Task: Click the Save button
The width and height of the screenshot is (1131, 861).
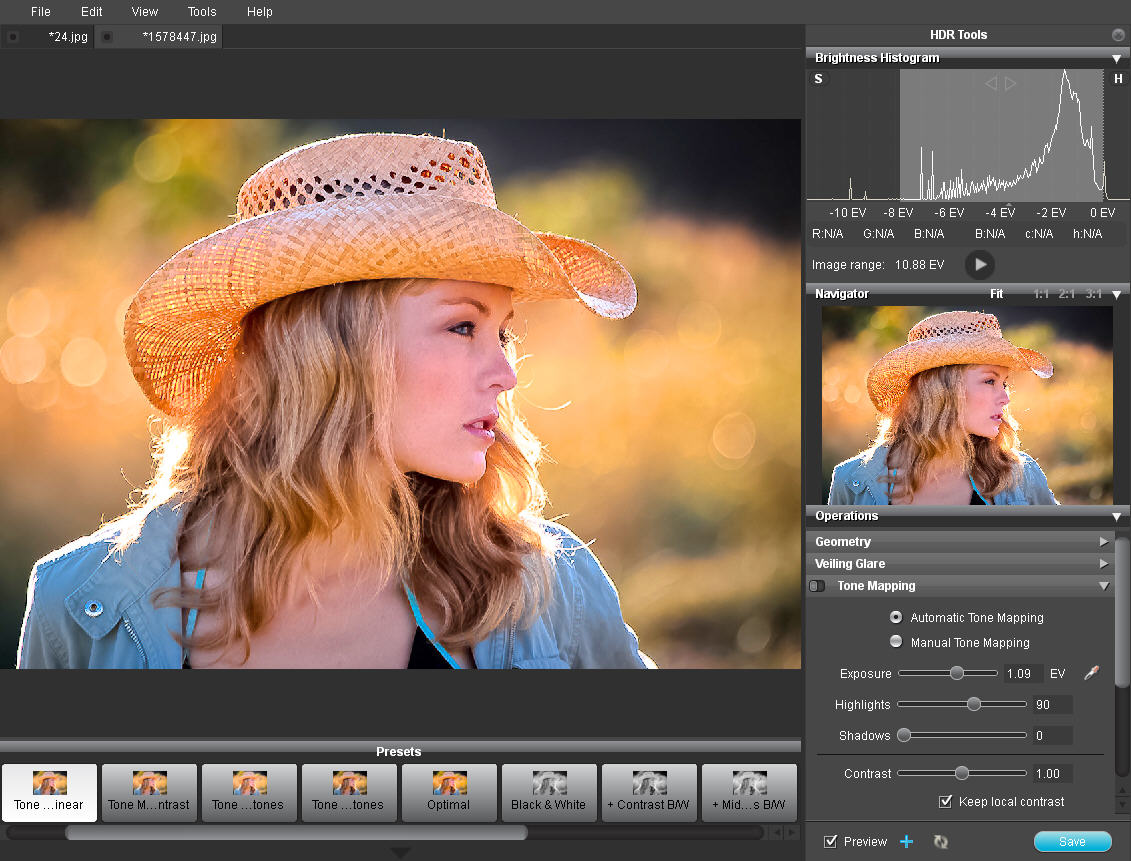Action: [1072, 842]
